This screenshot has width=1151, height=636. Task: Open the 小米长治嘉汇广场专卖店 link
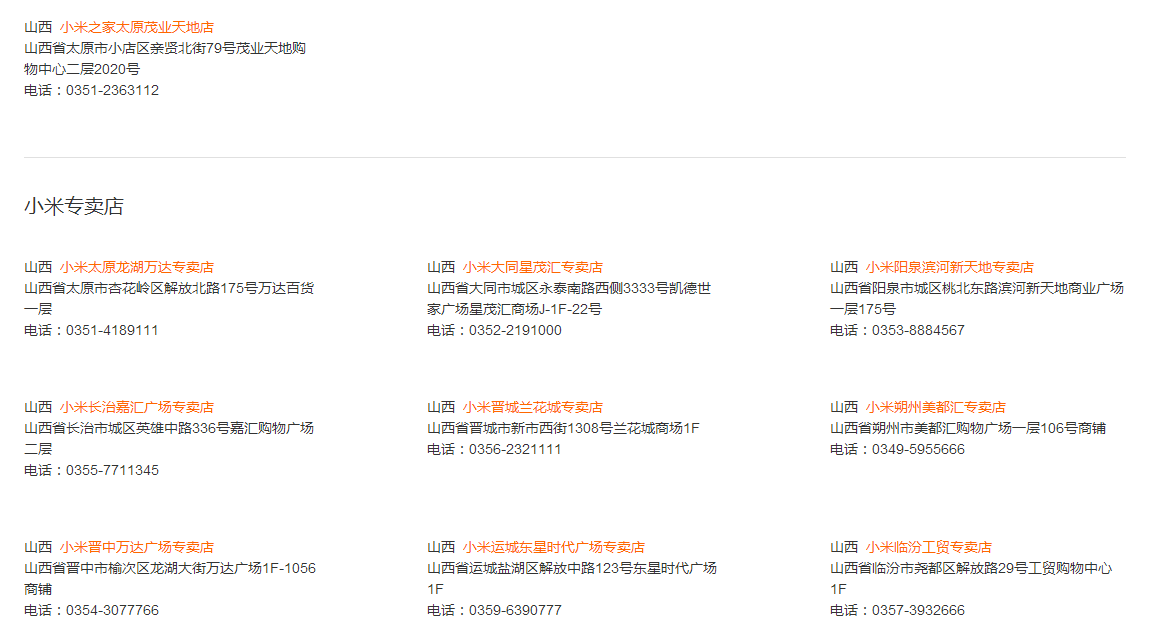(136, 407)
